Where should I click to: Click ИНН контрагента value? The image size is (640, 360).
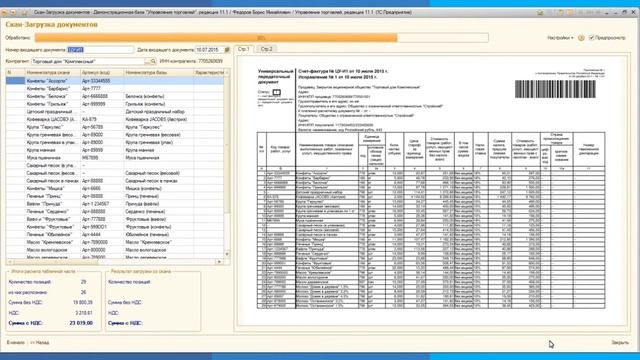[210, 61]
